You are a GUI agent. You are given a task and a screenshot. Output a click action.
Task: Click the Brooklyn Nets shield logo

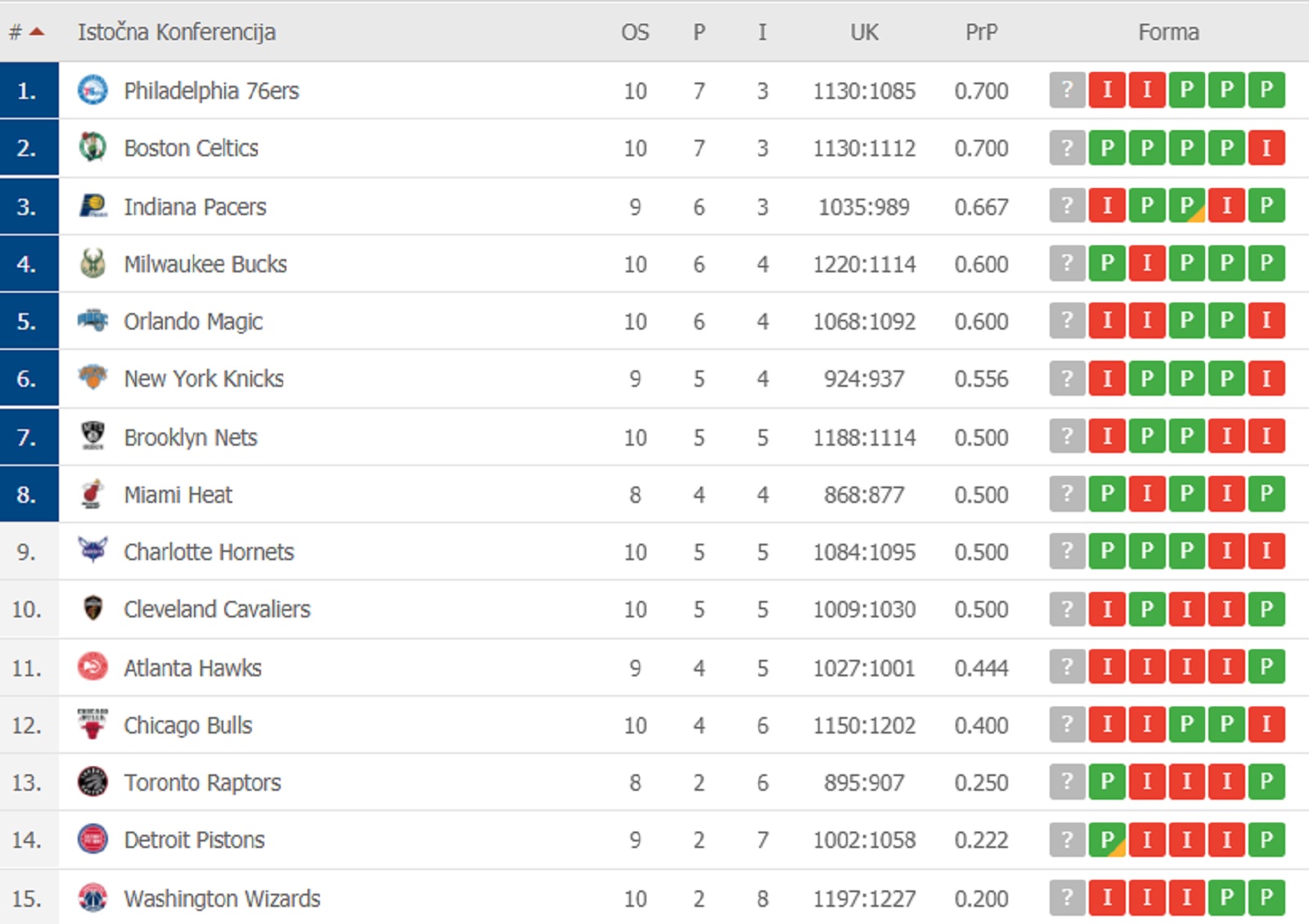tap(92, 436)
